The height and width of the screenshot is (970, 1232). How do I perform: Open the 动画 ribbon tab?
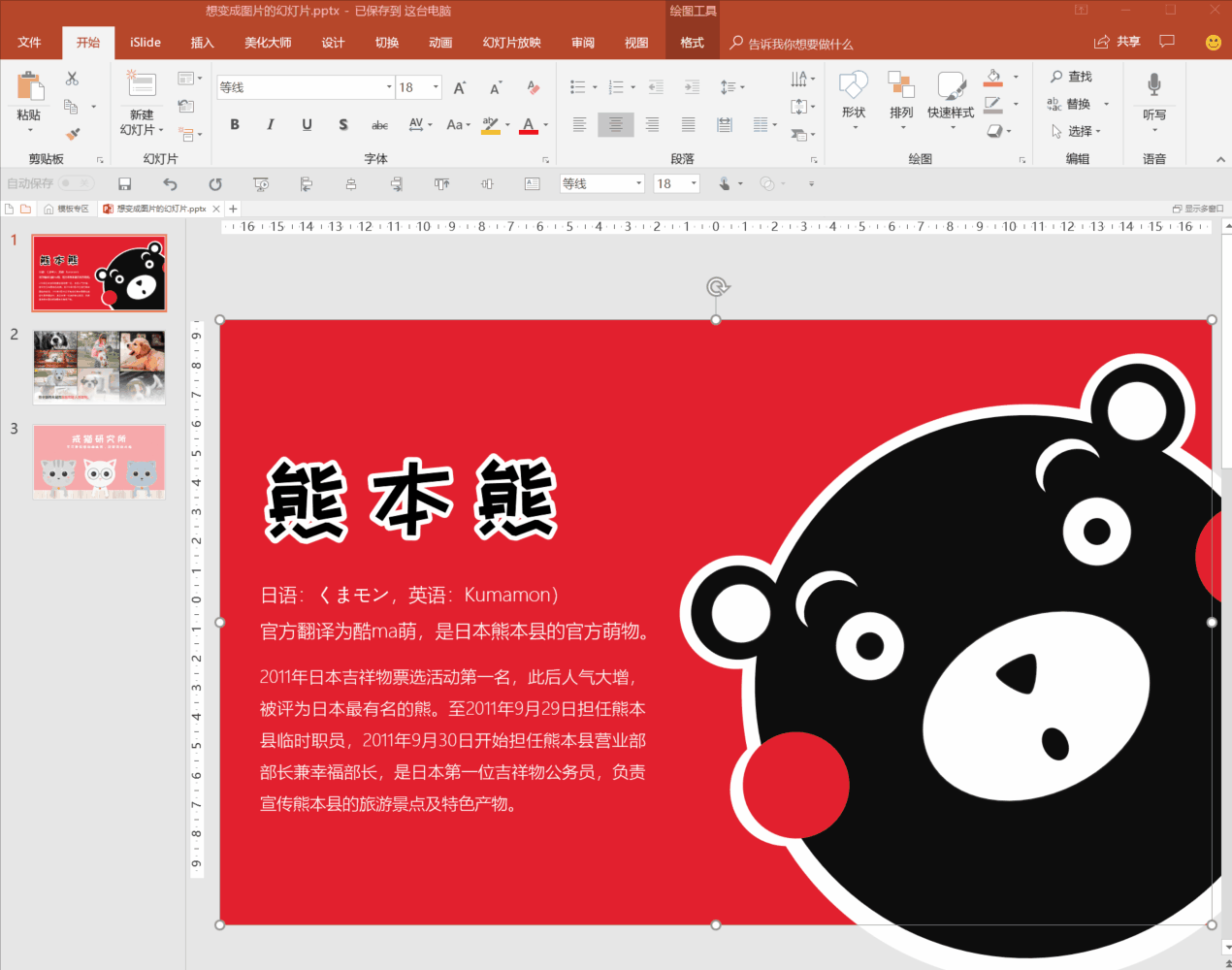pos(440,43)
